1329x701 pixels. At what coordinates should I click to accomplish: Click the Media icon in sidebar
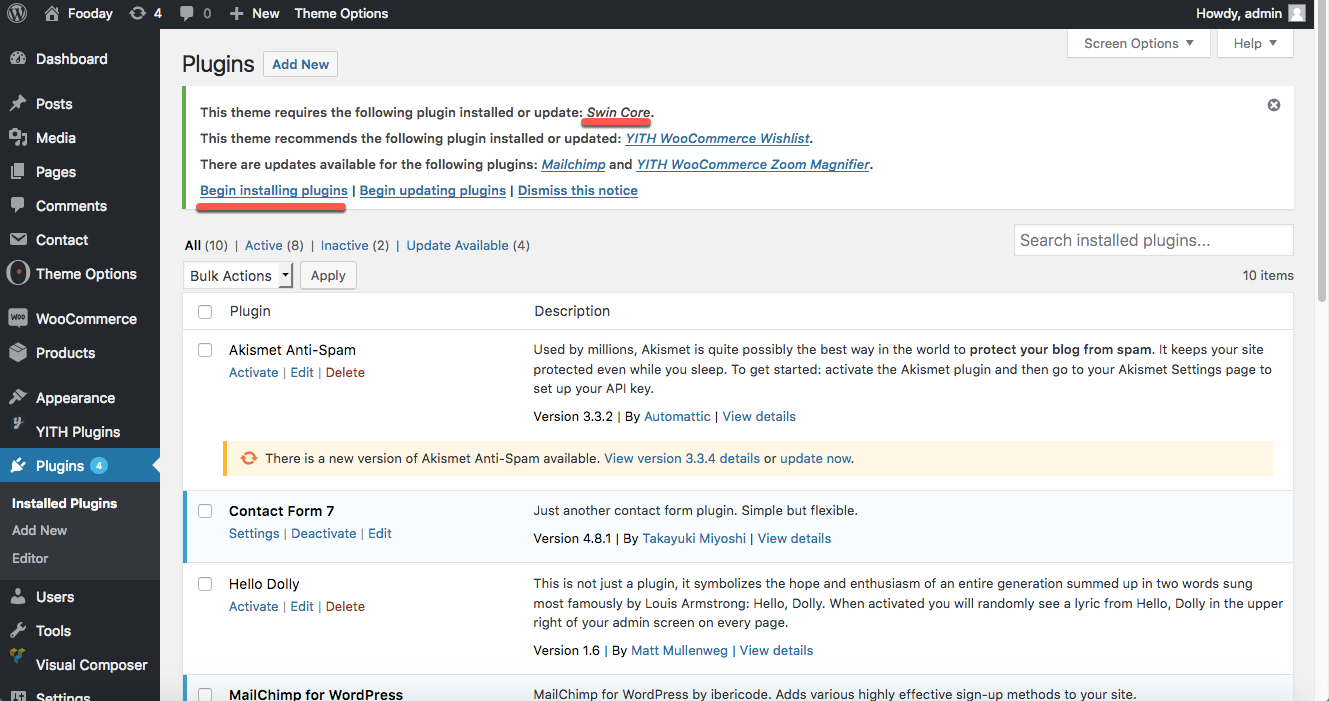tap(18, 138)
